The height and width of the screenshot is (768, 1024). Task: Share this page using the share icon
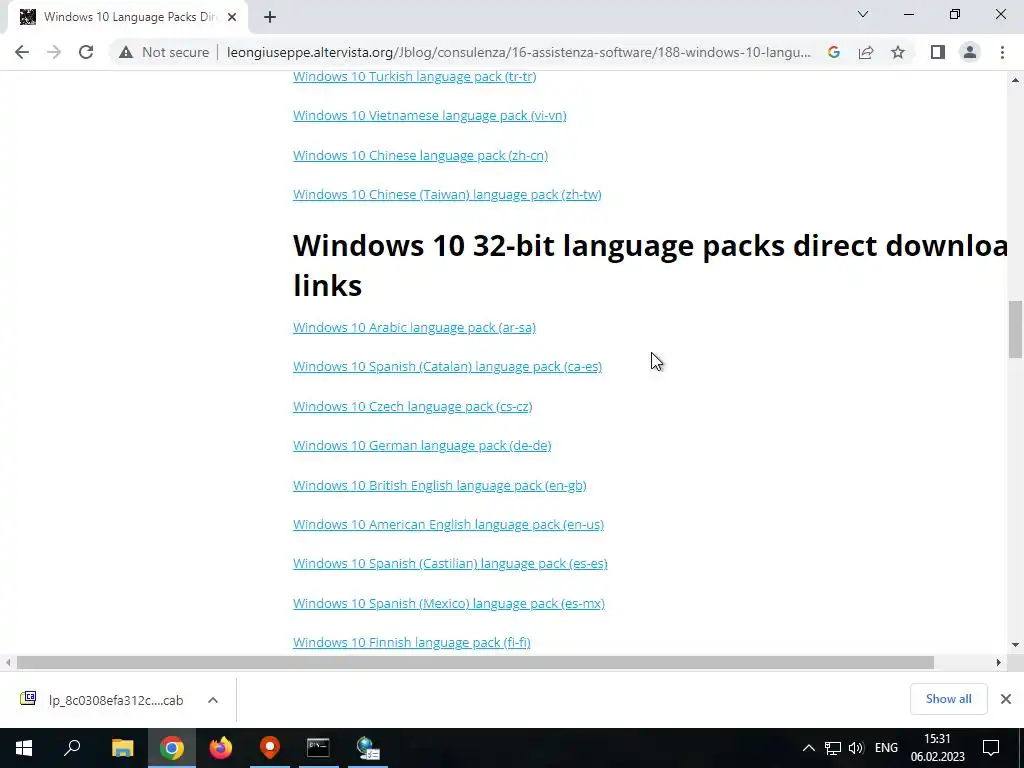866,52
